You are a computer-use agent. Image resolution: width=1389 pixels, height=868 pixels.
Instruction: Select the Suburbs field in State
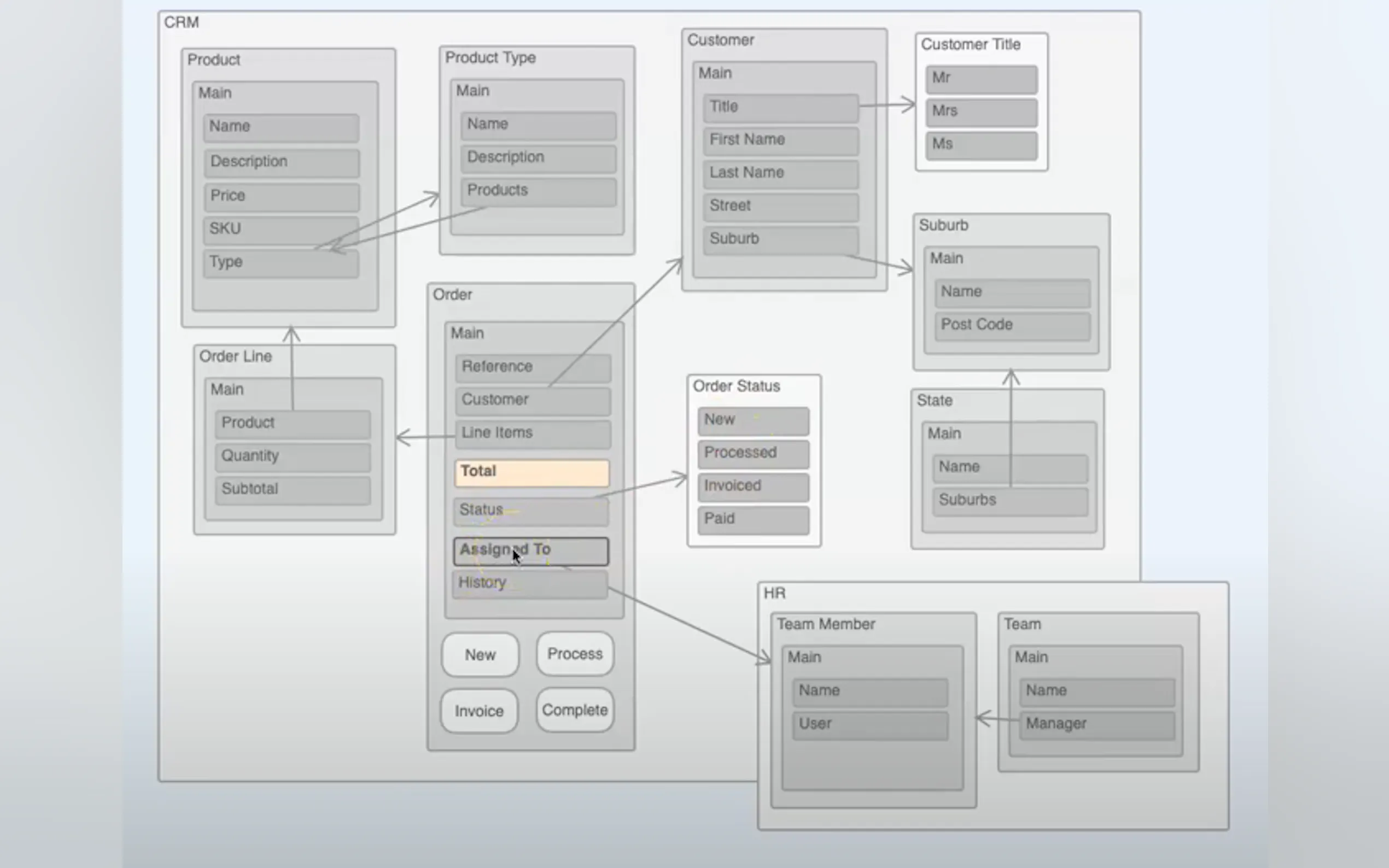[1010, 500]
